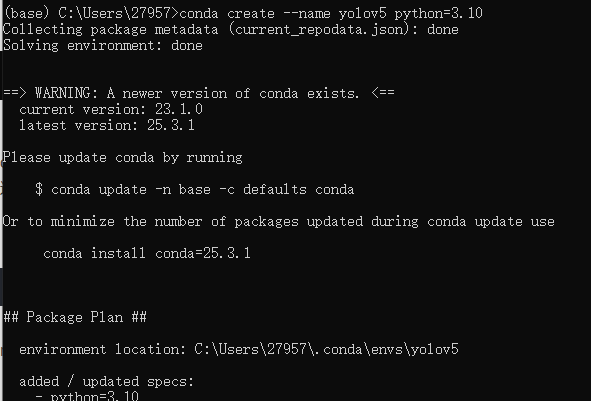Screen dimensions: 591x401
Task: Click the added / updated specs line
Action: (x=106, y=381)
